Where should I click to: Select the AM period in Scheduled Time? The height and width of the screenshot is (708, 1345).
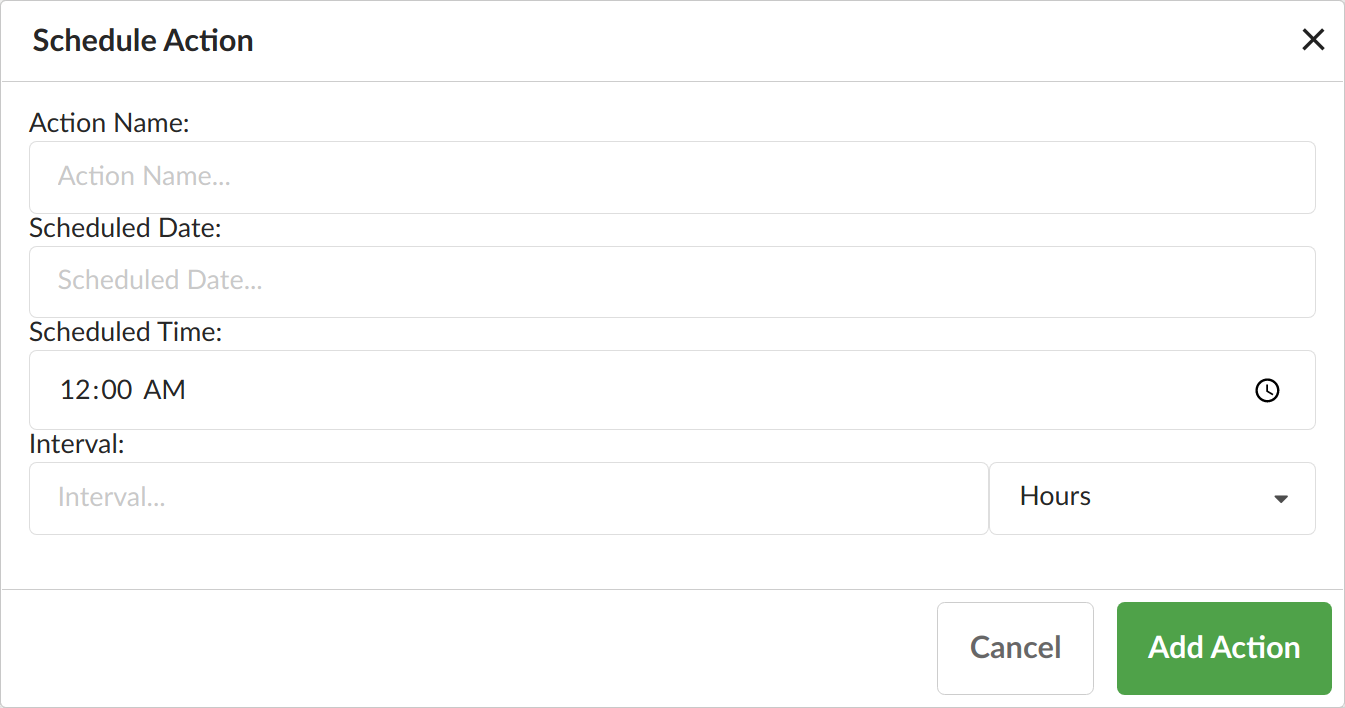[x=165, y=390]
